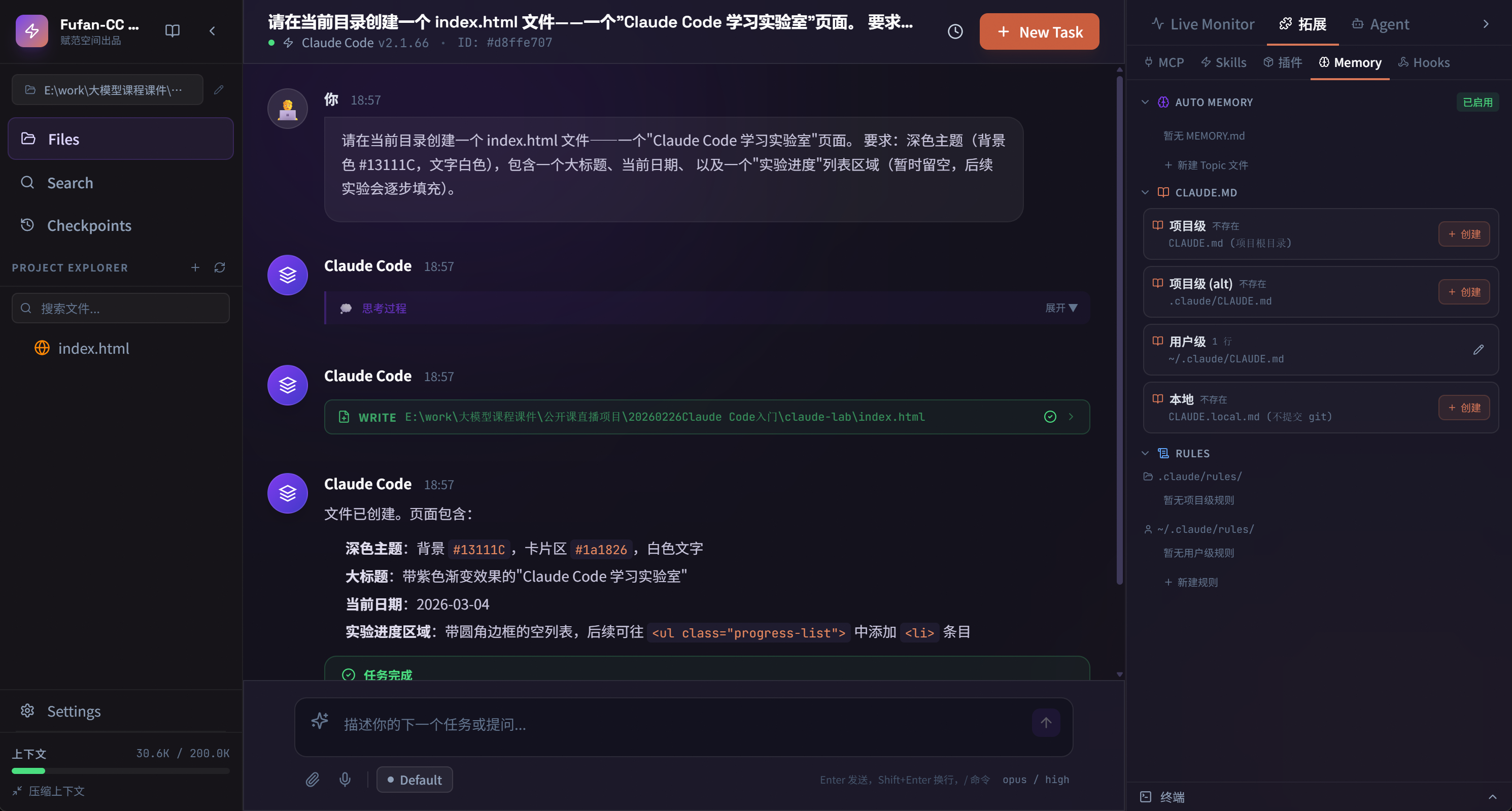Expand the 终端 panel with the up chevron

click(1492, 796)
